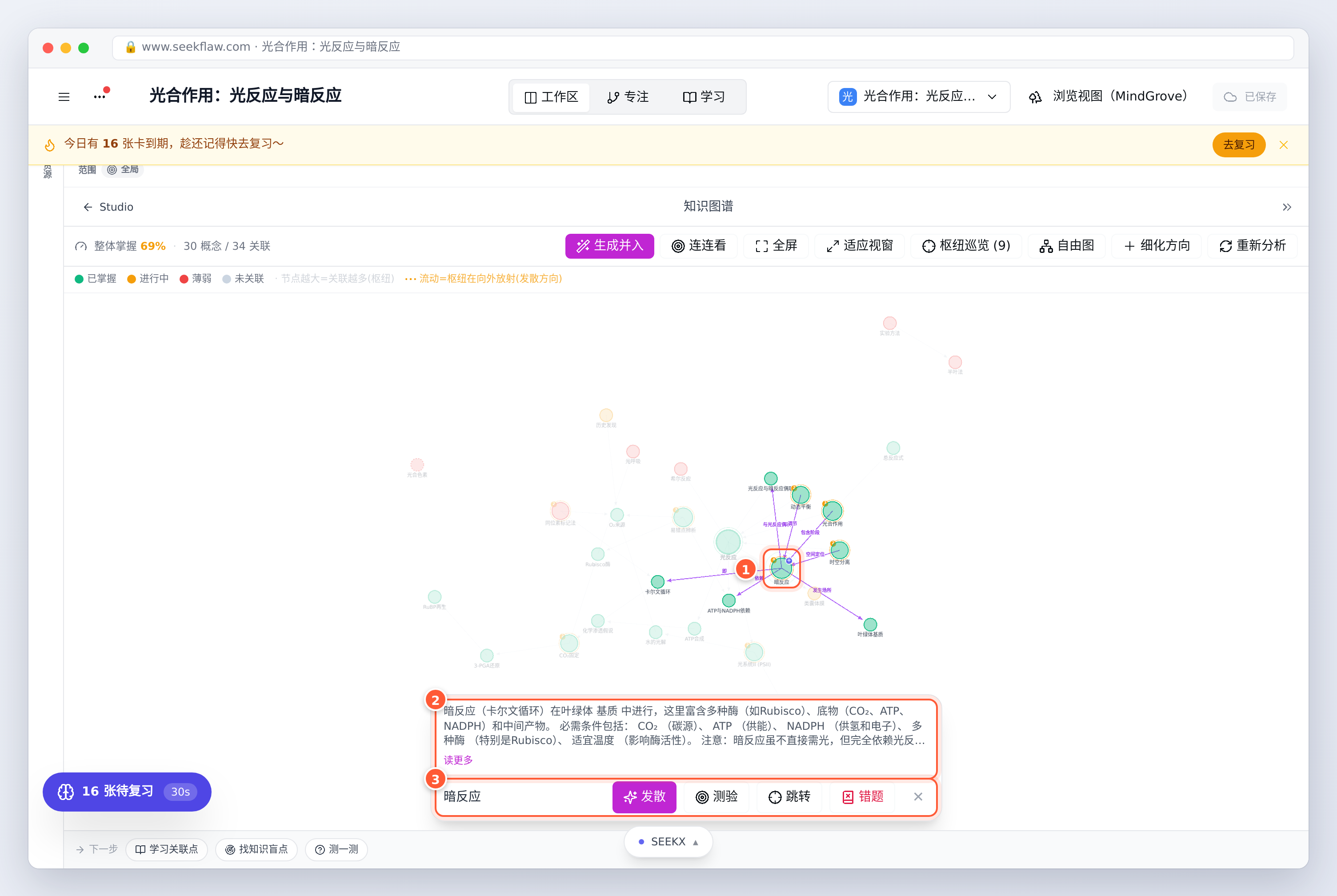Start 枢纽巡览 (9) tour
The width and height of the screenshot is (1337, 896).
pyautogui.click(x=965, y=246)
